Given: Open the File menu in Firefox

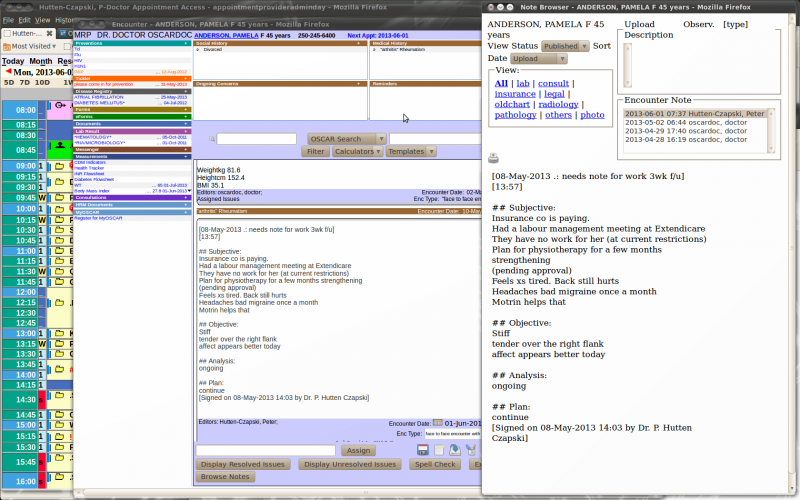Looking at the screenshot, I should pos(8,20).
